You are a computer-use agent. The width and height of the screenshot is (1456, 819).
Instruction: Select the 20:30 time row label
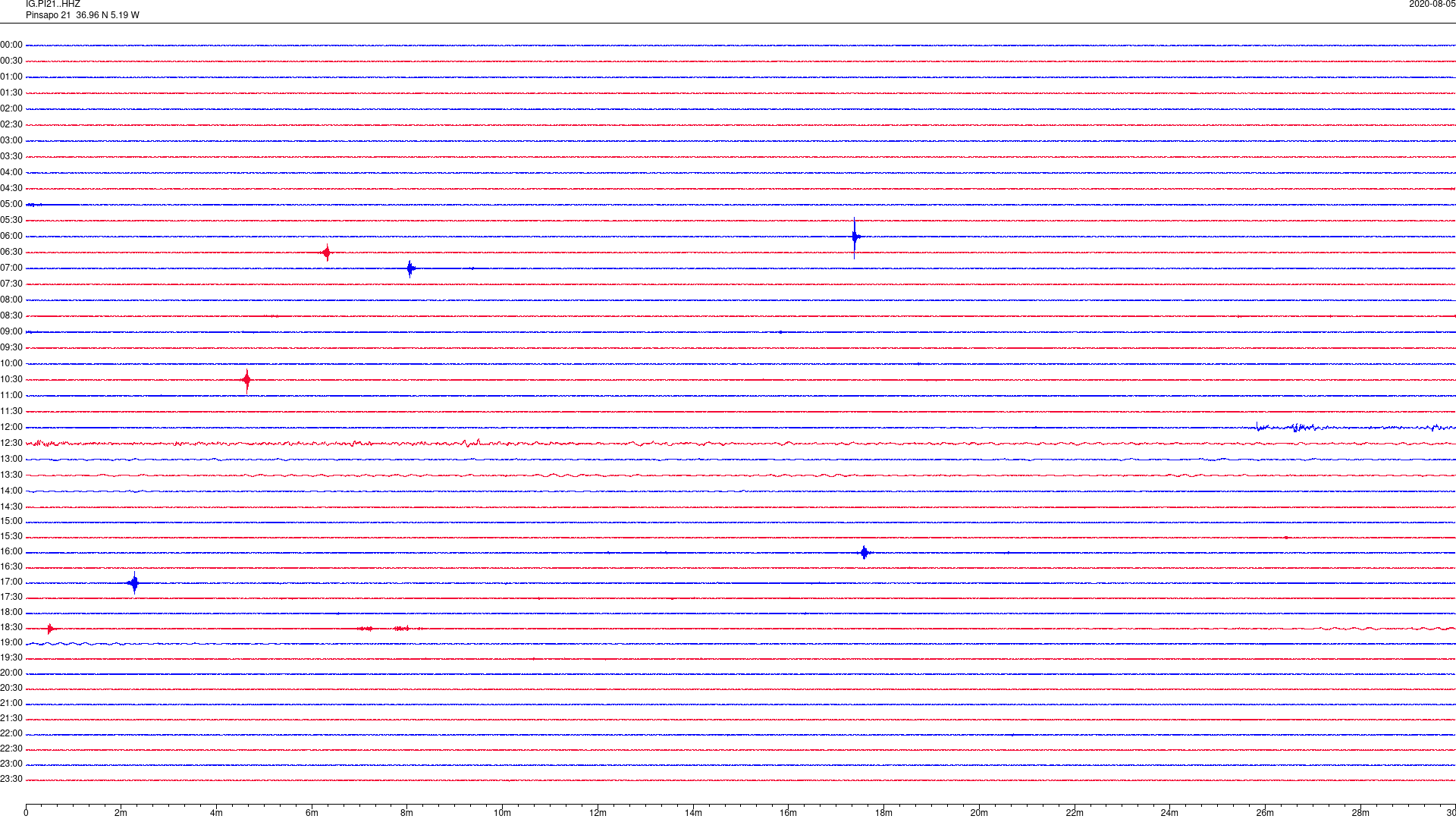coord(11,689)
